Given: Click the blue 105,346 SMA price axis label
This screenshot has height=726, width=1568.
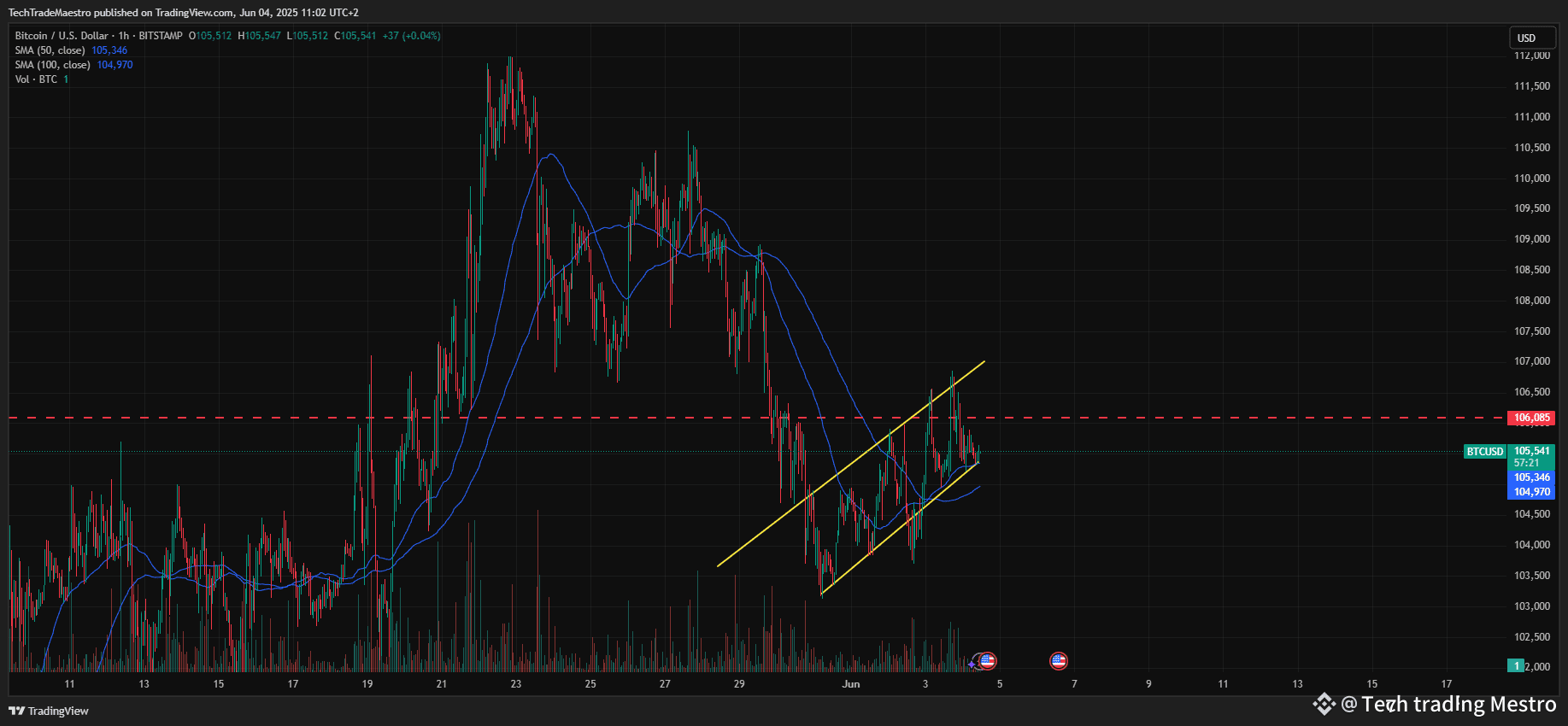Looking at the screenshot, I should coord(1531,477).
